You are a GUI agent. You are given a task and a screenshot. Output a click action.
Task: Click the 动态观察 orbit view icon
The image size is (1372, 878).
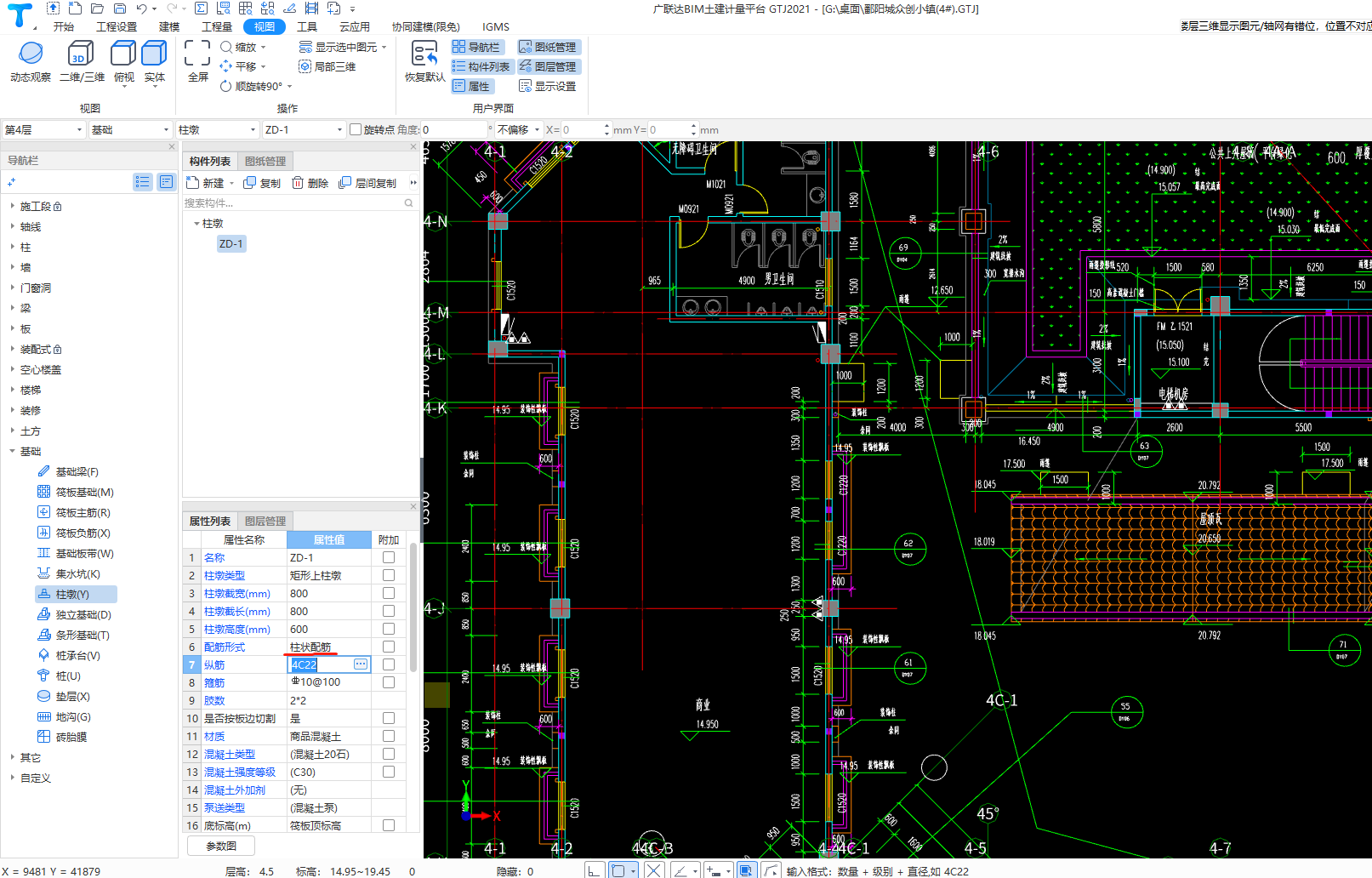click(31, 61)
